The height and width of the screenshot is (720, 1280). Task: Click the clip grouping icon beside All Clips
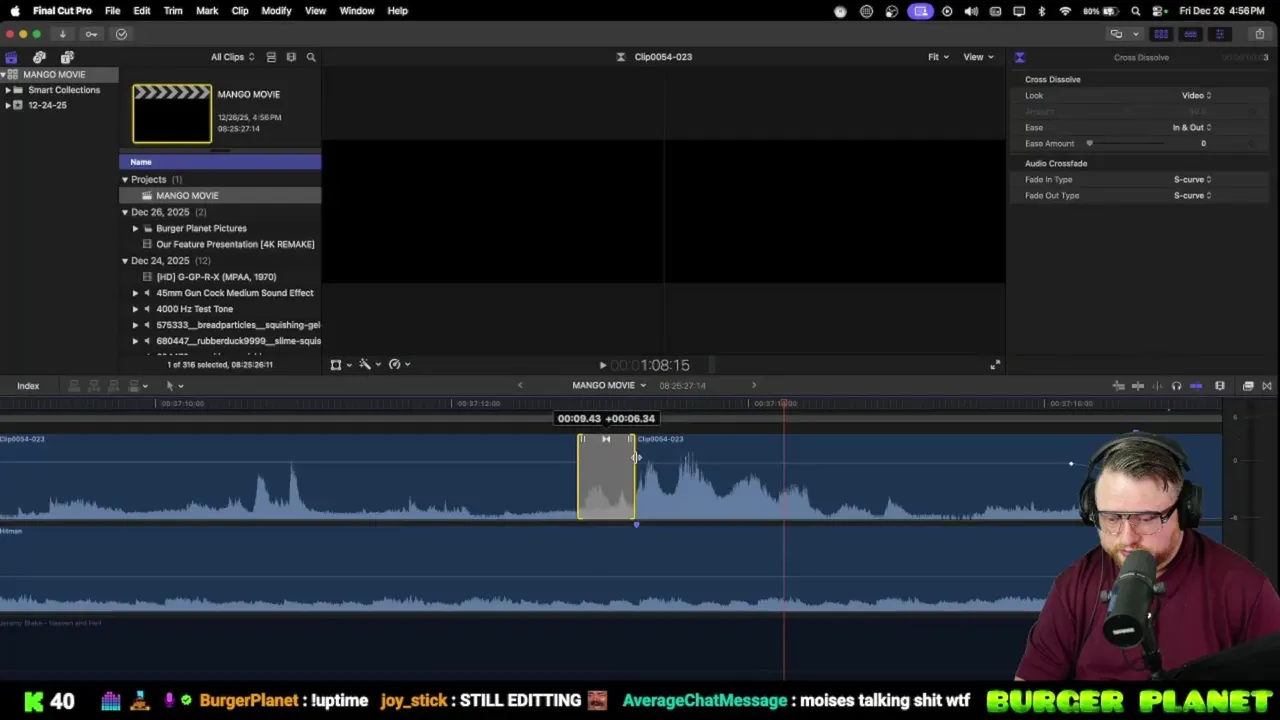coord(271,57)
